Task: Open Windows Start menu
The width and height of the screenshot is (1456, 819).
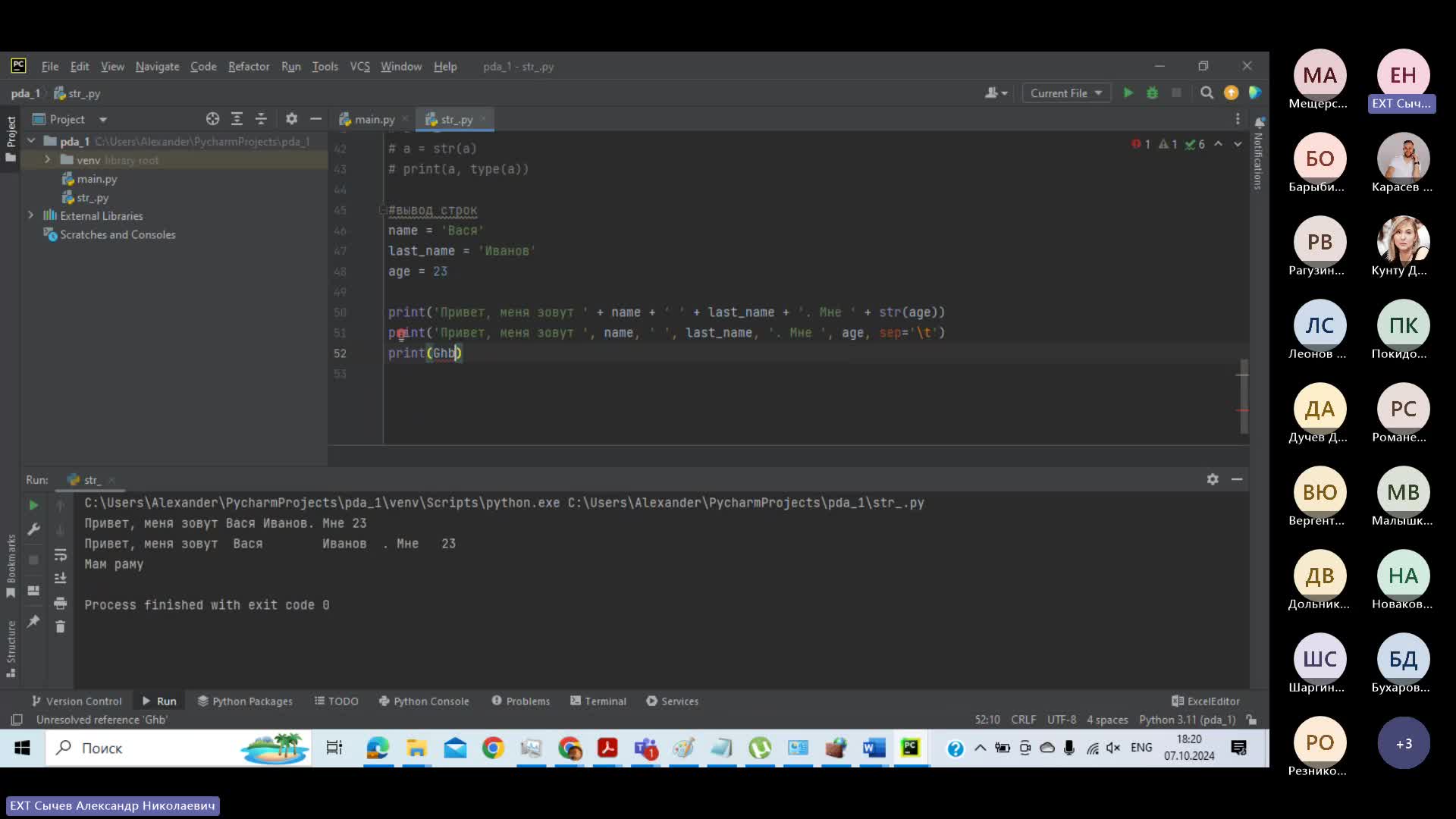Action: [22, 748]
